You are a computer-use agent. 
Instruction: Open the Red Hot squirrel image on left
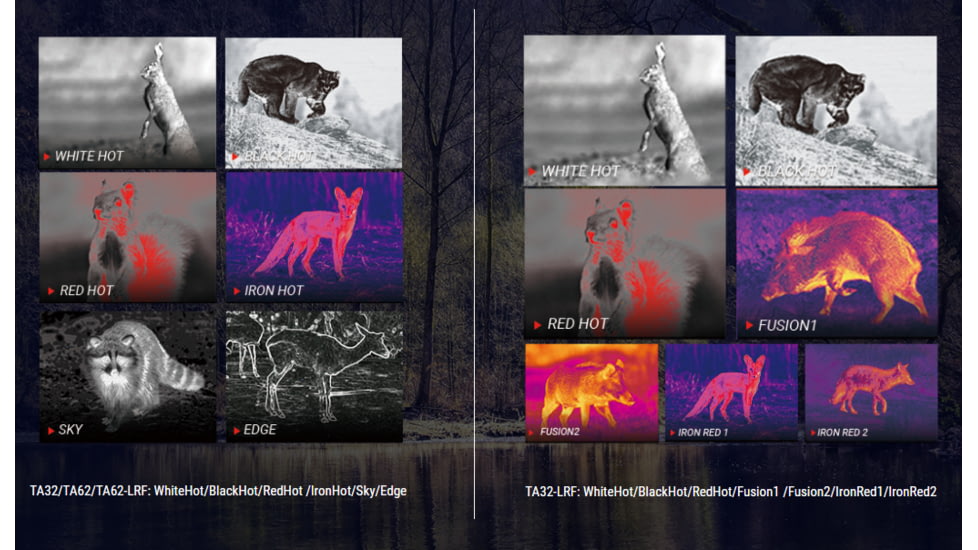[128, 238]
